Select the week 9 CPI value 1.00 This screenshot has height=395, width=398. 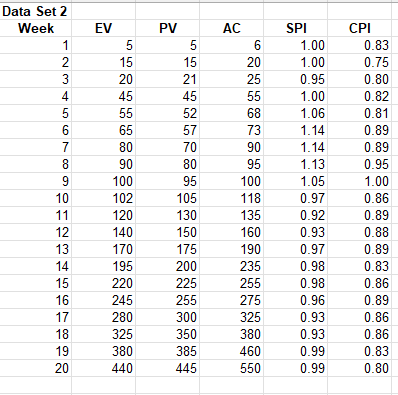359,181
